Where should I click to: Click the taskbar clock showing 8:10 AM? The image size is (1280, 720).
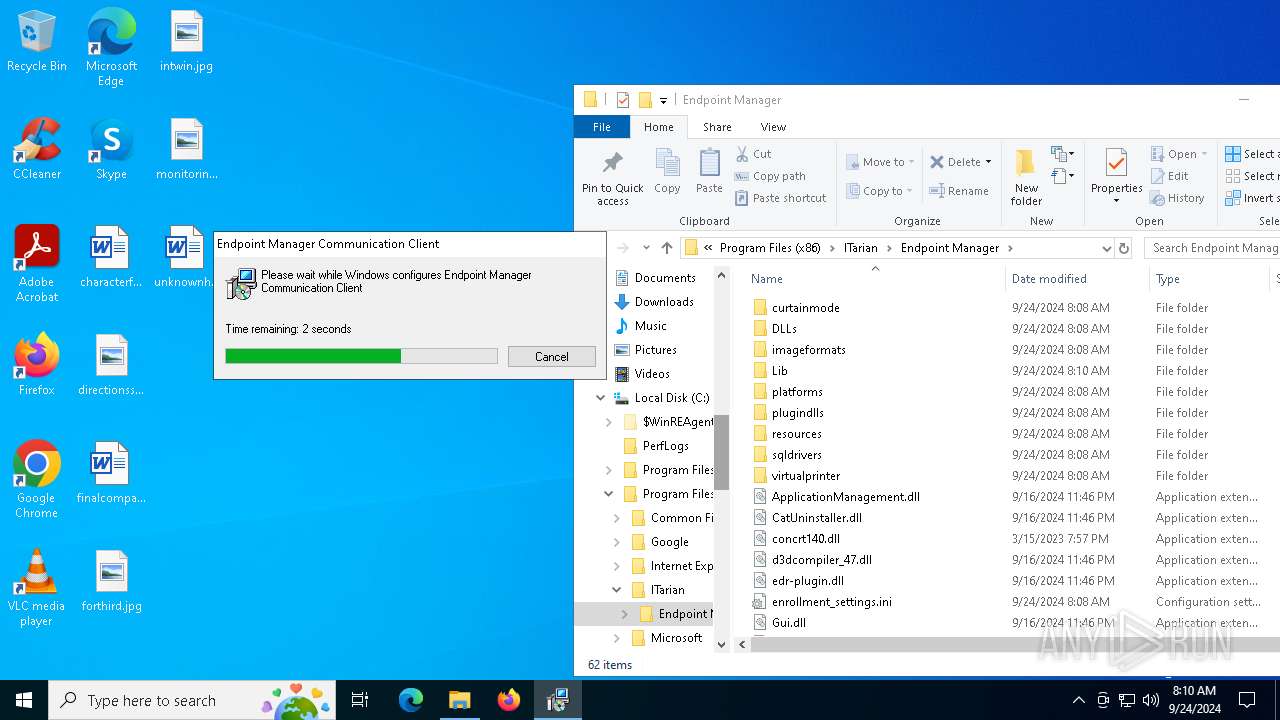[1193, 700]
